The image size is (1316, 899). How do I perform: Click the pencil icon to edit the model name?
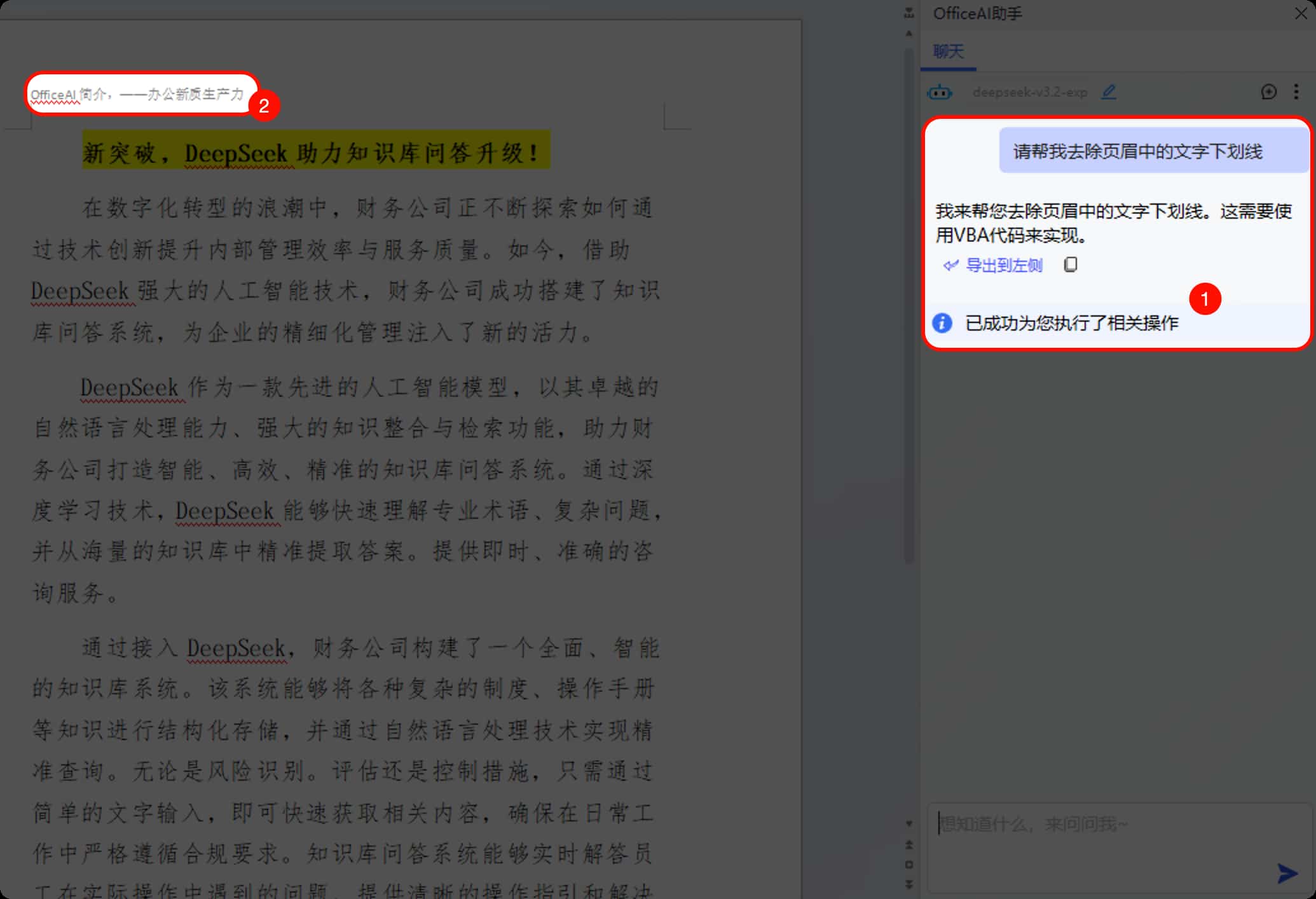pos(1109,92)
